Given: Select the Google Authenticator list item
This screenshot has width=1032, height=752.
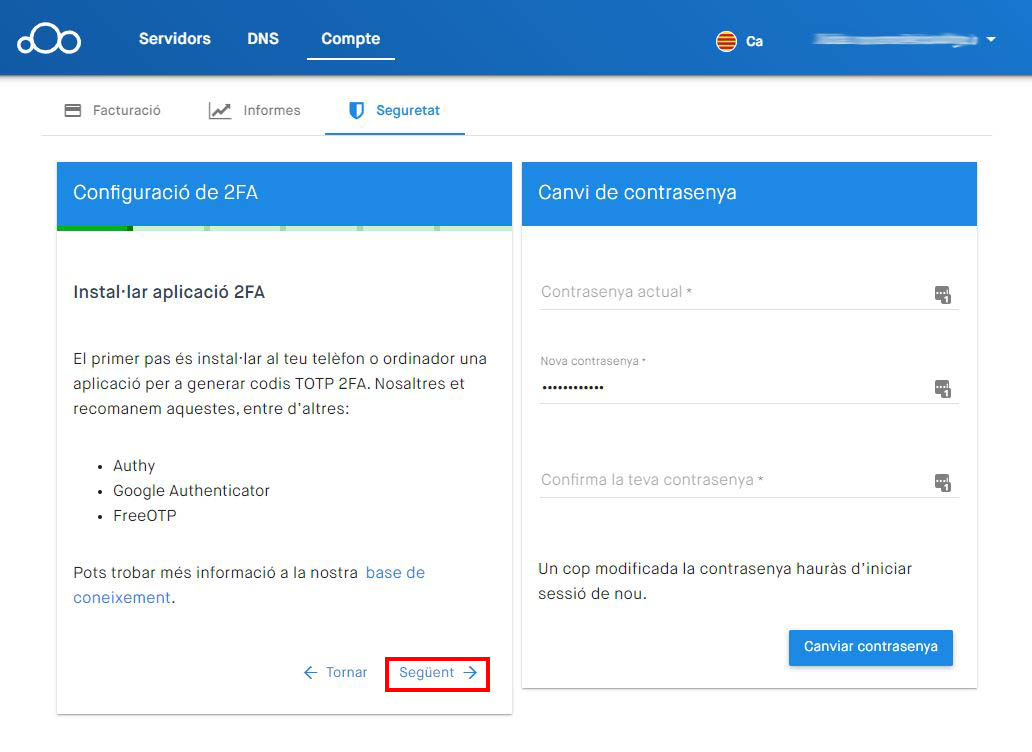Looking at the screenshot, I should coord(192,491).
